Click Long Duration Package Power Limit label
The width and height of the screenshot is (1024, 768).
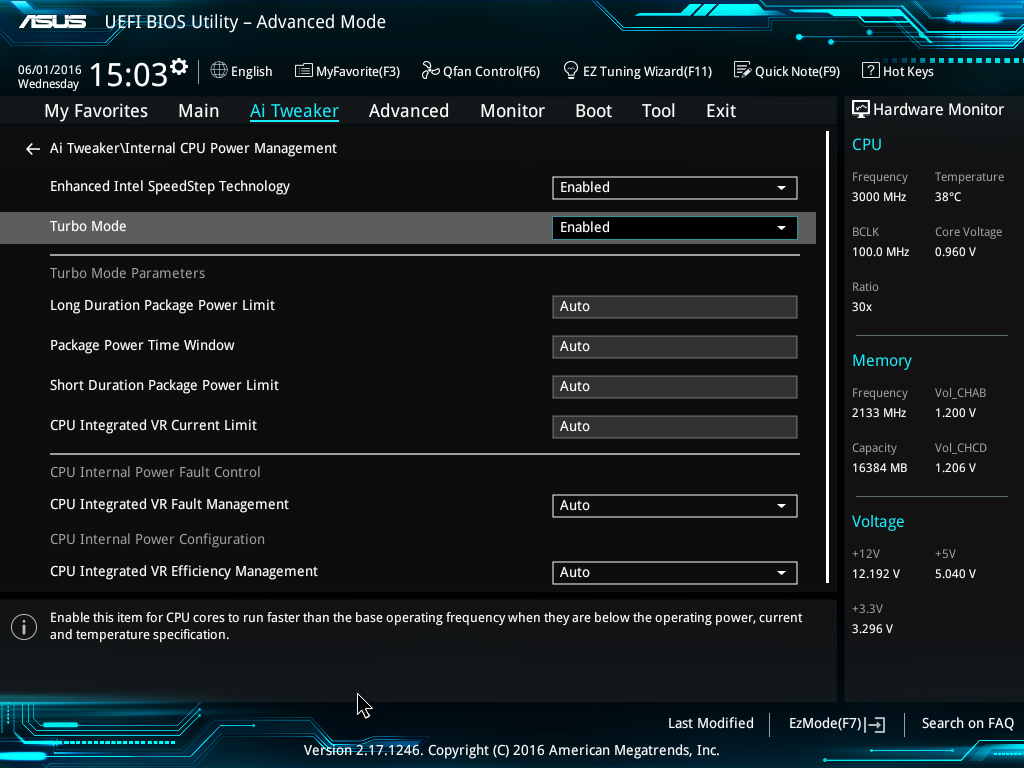162,306
